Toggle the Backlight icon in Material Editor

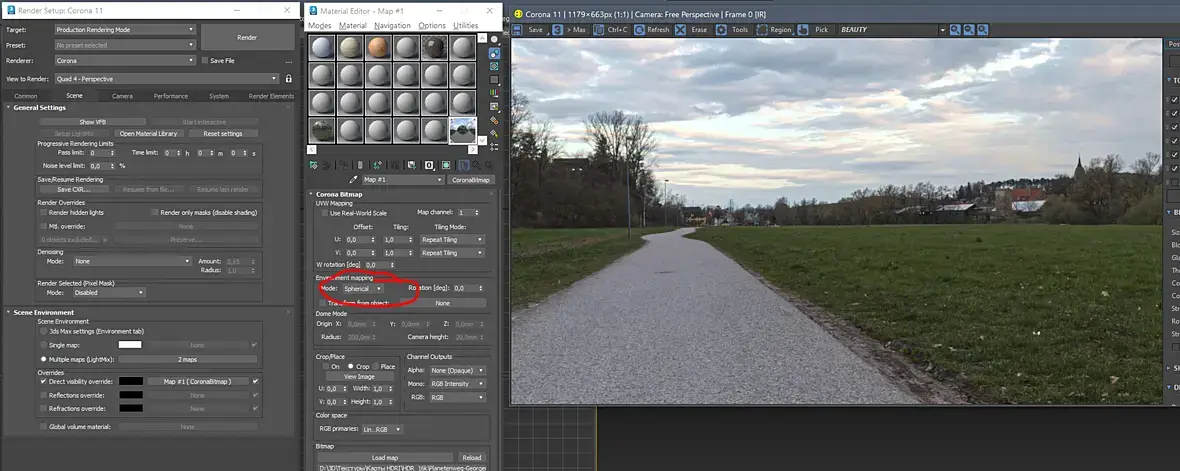pyautogui.click(x=494, y=53)
